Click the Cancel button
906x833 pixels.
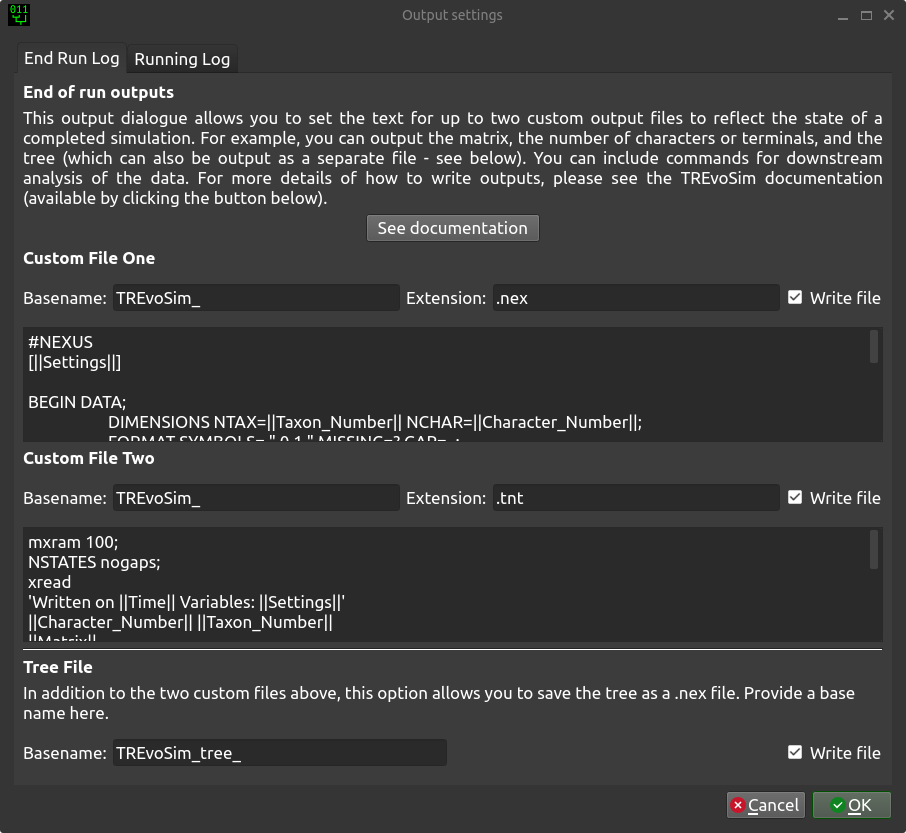click(x=766, y=805)
